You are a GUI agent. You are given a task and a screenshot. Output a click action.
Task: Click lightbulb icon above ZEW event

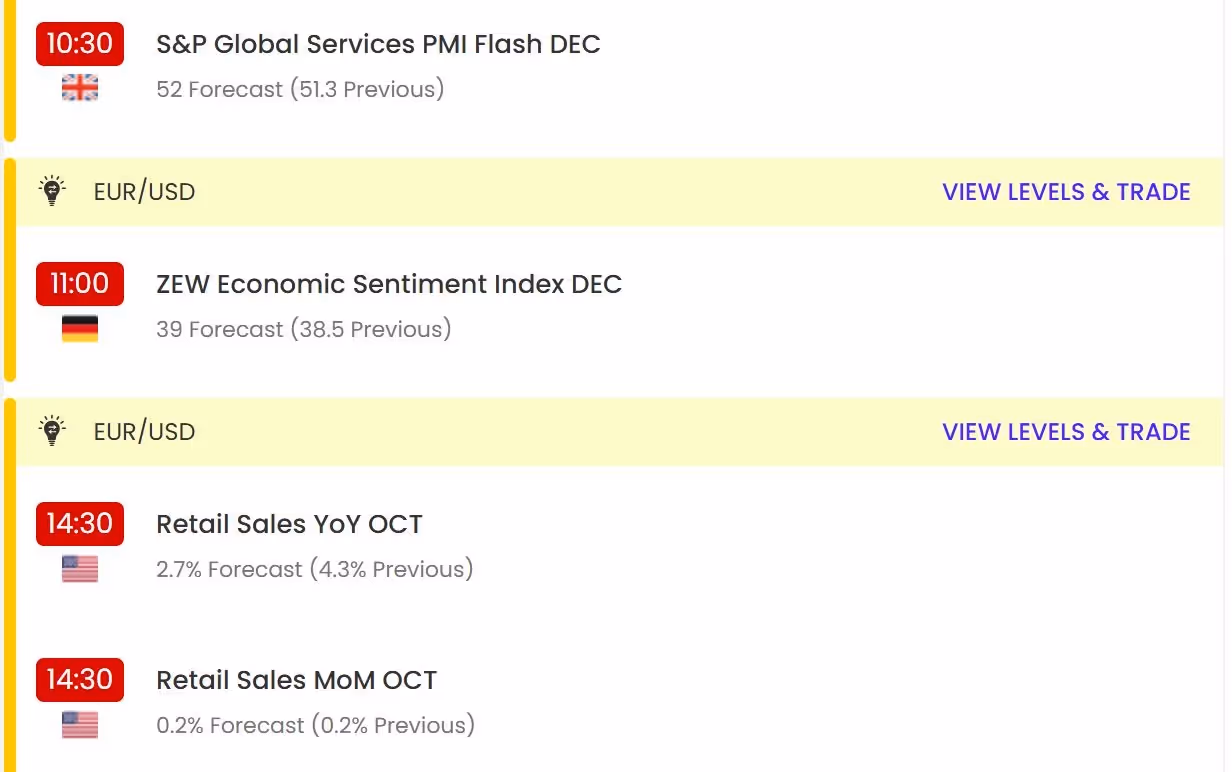pyautogui.click(x=52, y=191)
